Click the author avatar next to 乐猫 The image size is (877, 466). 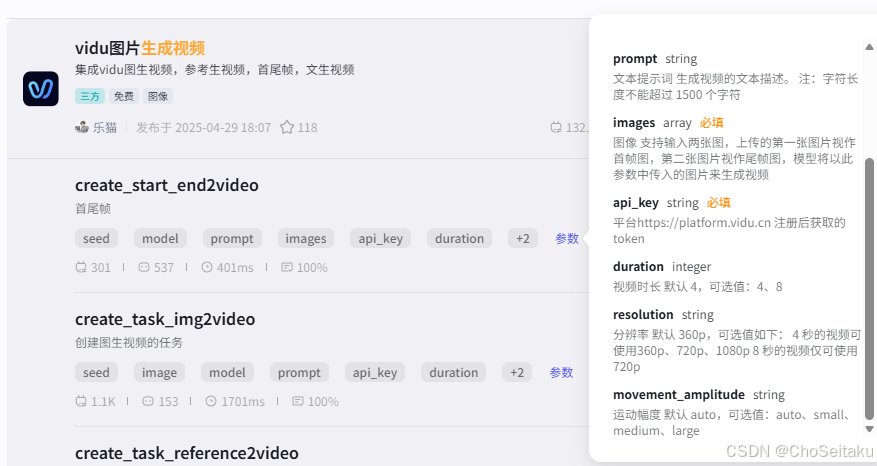[82, 127]
